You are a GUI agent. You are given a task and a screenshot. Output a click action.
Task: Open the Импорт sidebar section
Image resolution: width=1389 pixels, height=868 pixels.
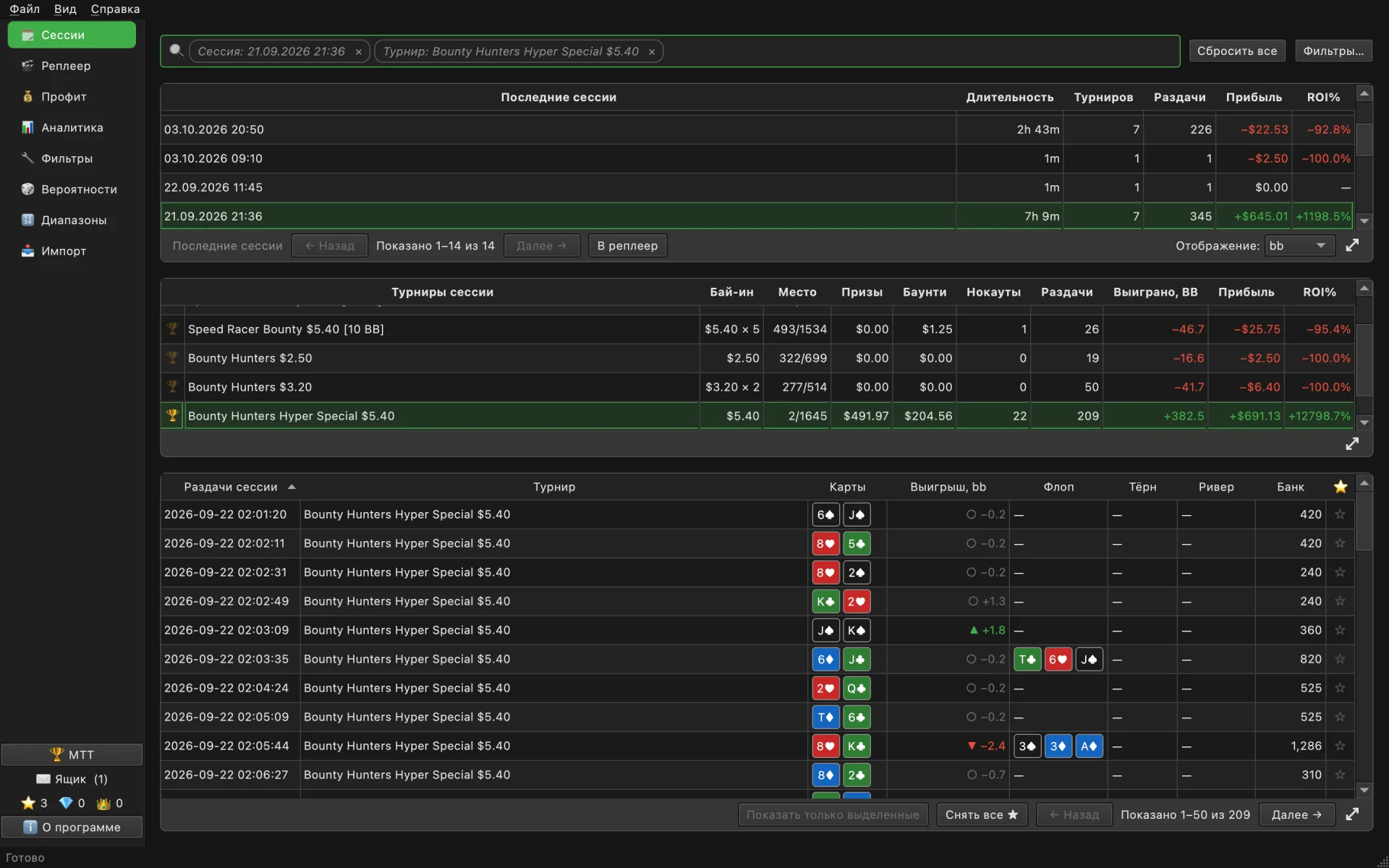tap(72, 251)
